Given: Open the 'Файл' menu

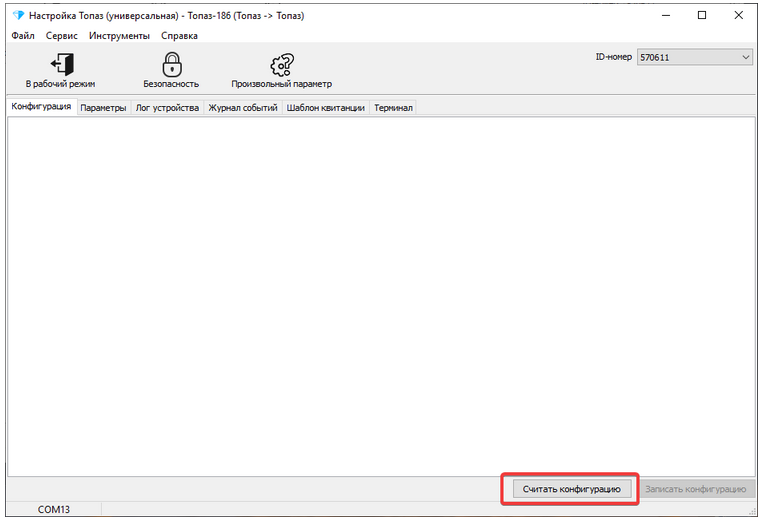Looking at the screenshot, I should click(x=23, y=35).
